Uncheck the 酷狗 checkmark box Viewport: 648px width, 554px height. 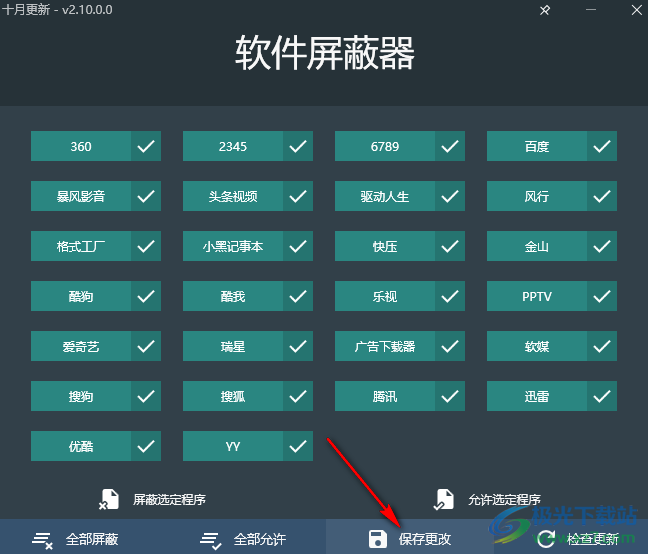(146, 296)
